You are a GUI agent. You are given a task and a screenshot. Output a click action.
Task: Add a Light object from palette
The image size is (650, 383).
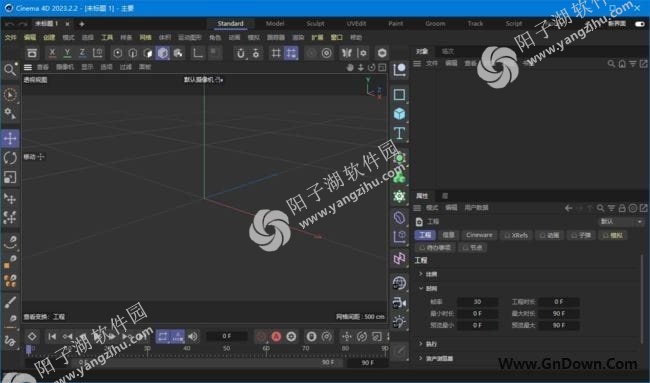399,322
